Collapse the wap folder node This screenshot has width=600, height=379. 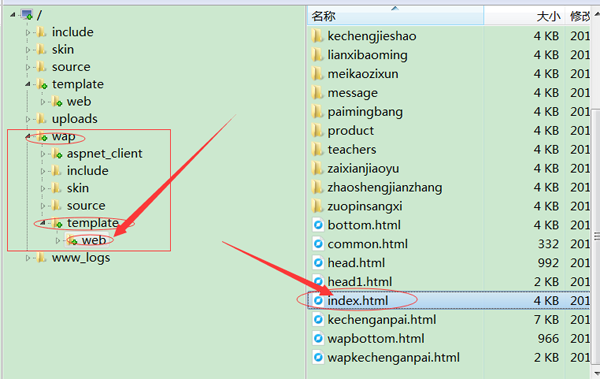click(28, 136)
